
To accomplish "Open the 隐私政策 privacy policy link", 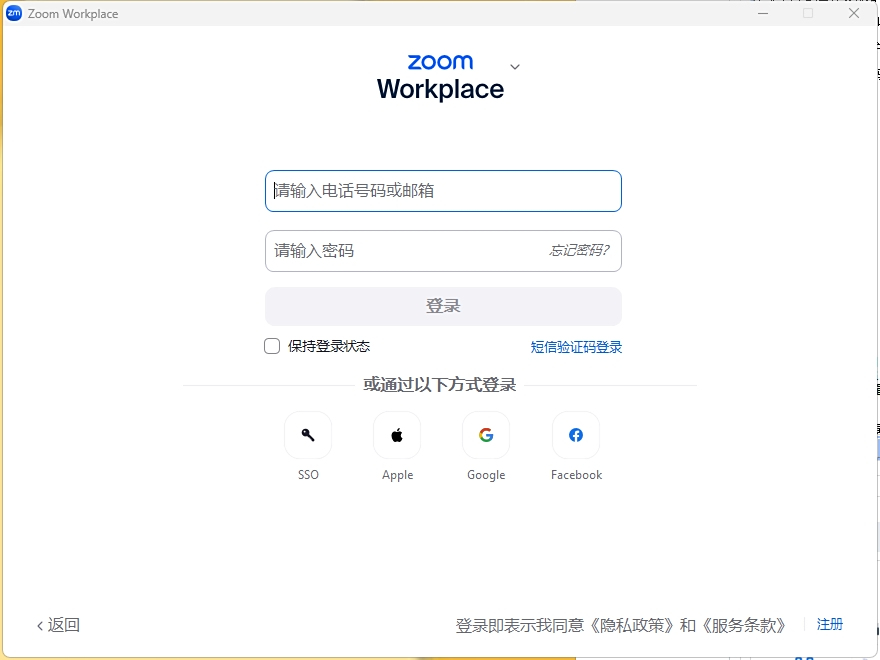I will coord(632,625).
